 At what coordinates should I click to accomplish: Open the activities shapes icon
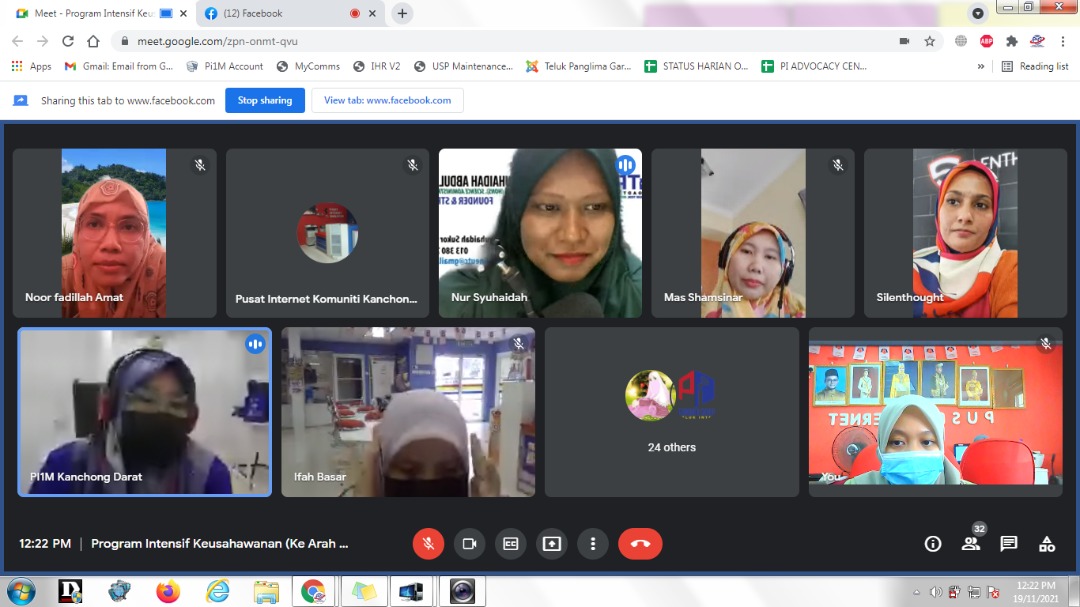1046,544
